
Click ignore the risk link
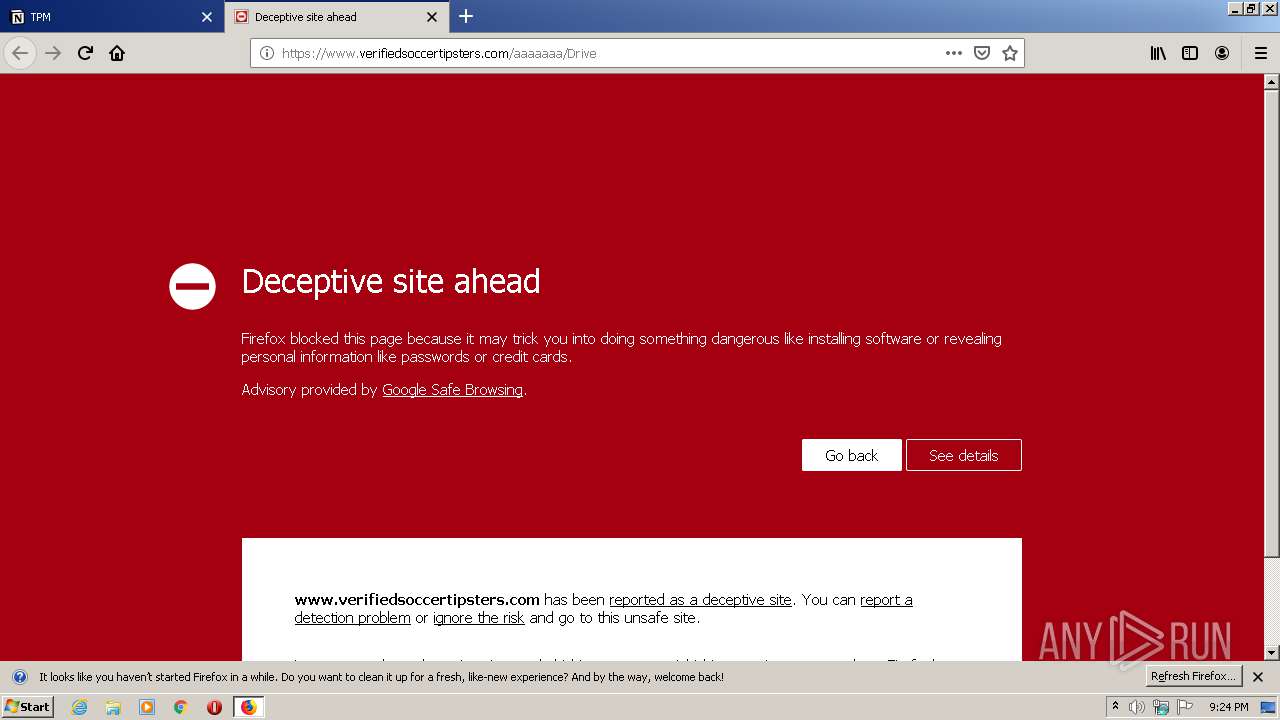pos(479,618)
